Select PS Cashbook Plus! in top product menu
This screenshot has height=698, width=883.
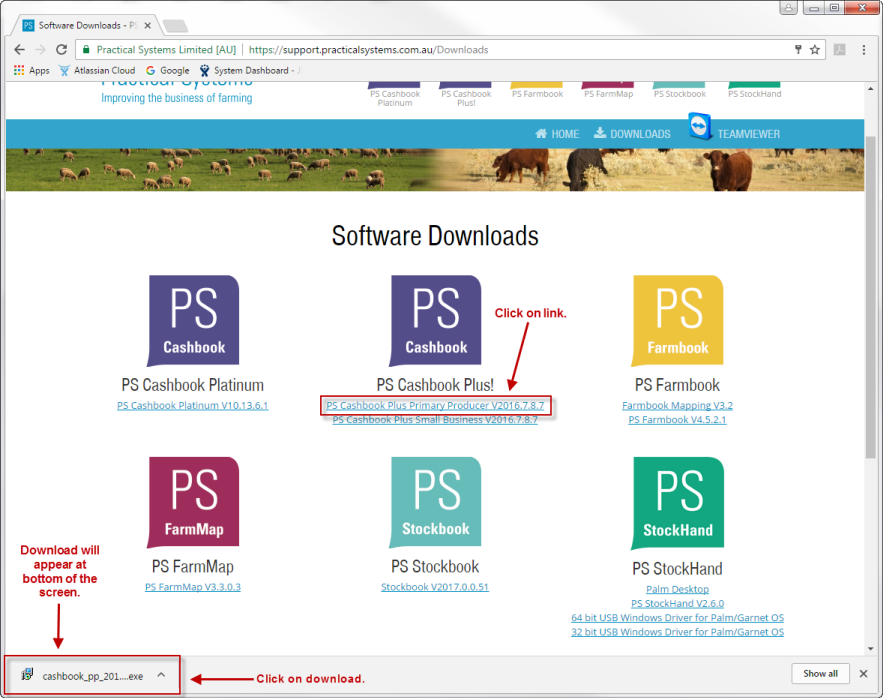tap(466, 94)
